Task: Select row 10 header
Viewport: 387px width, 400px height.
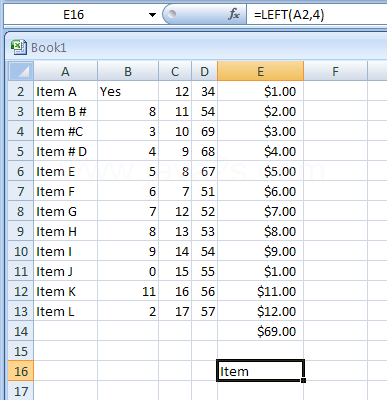Action: (x=21, y=251)
